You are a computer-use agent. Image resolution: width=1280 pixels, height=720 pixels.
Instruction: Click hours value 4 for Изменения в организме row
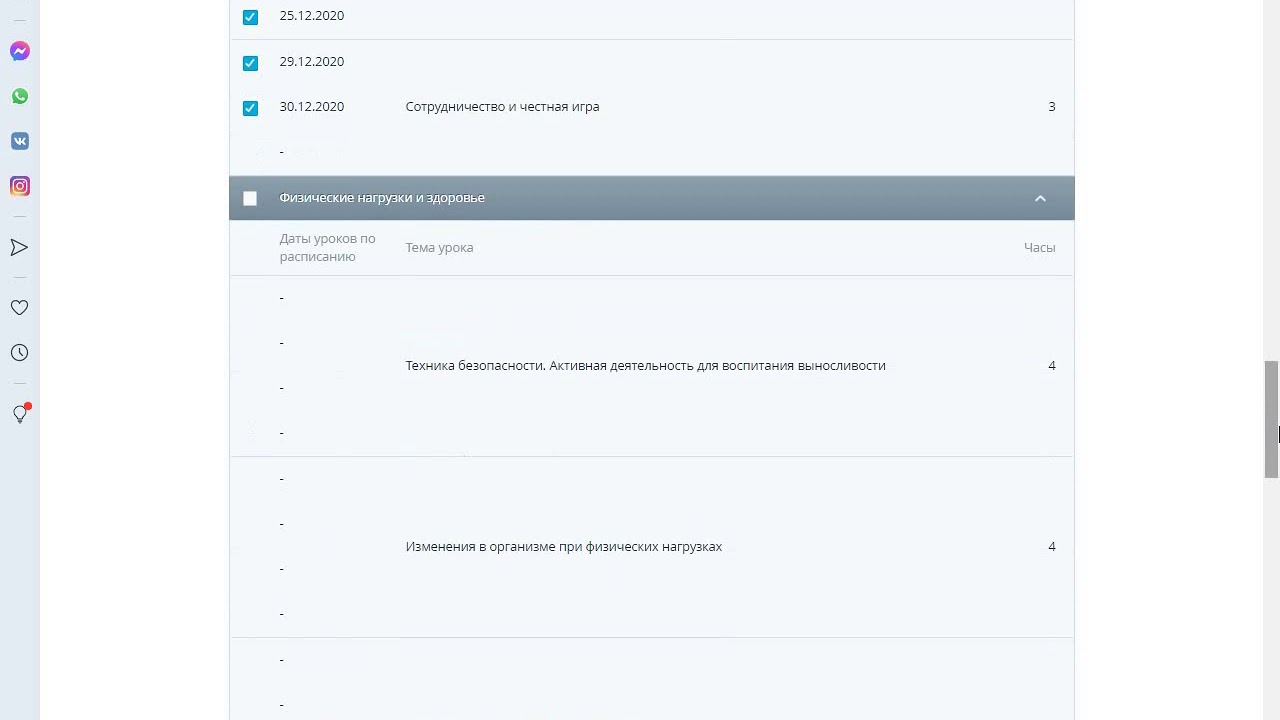tap(1051, 547)
